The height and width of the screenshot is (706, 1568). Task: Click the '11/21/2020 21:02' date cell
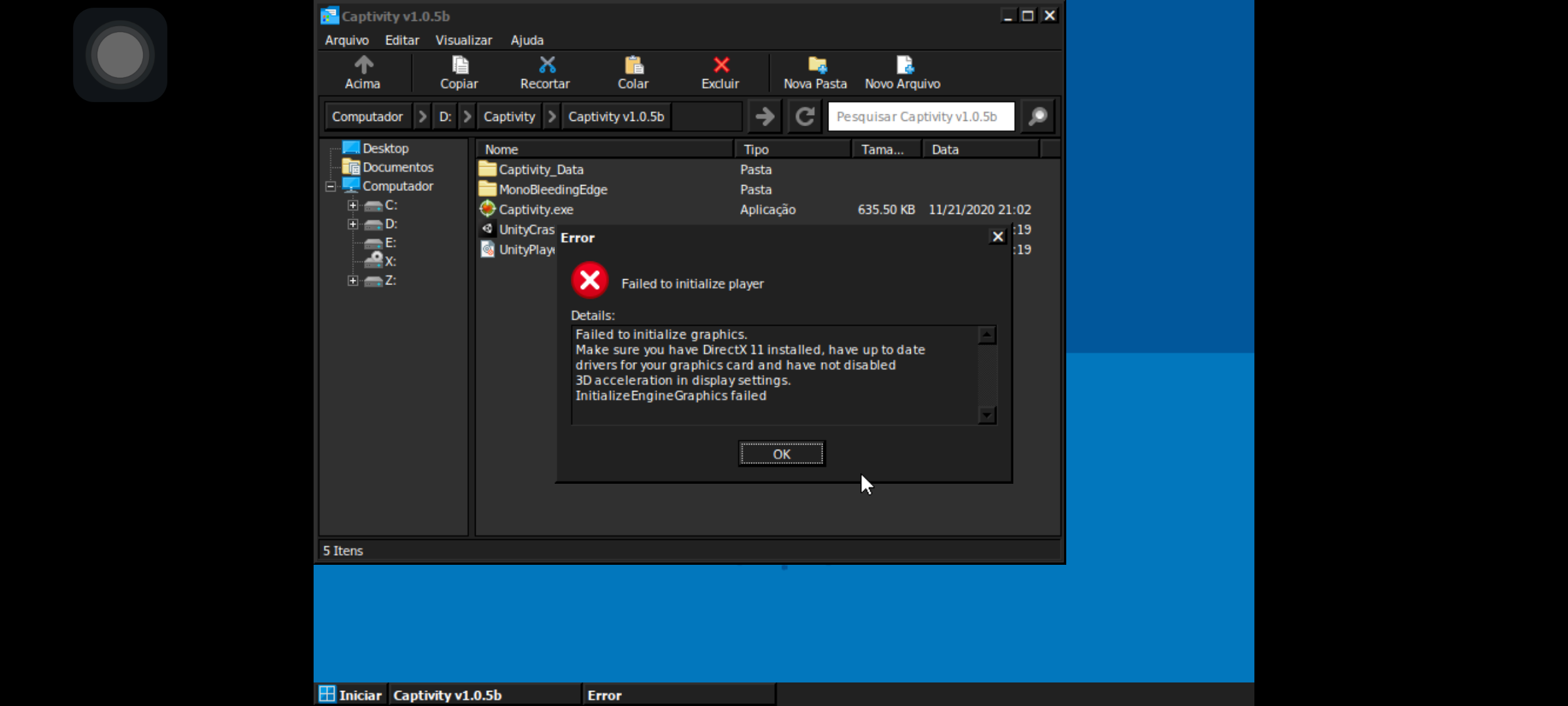point(980,210)
